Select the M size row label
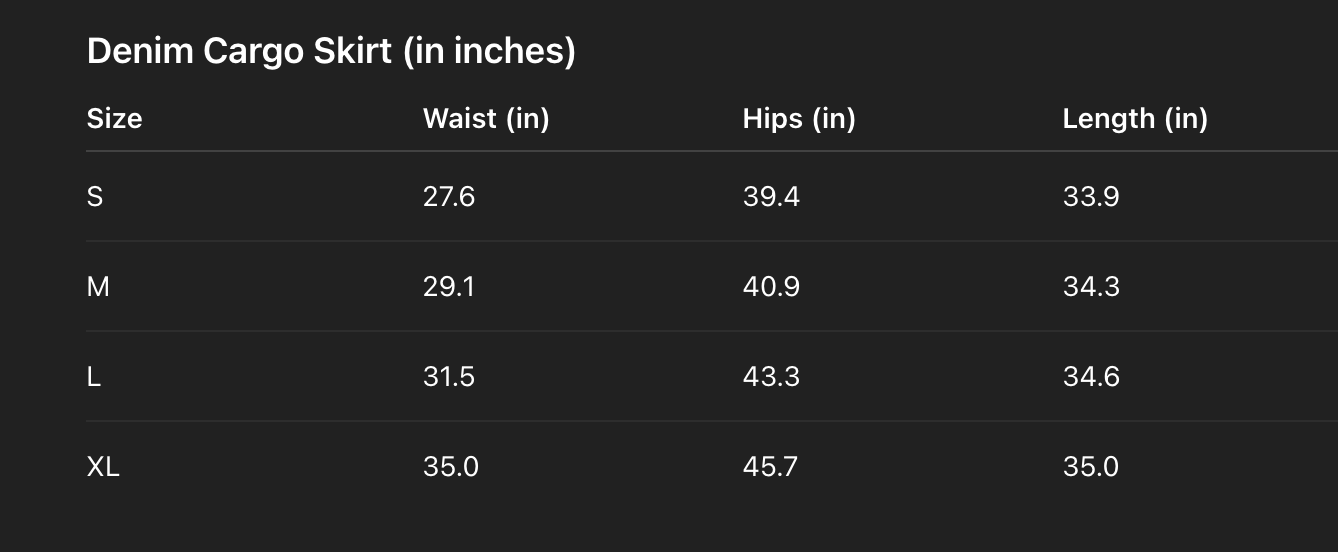Screen dimensions: 1338x552 [x=98, y=287]
